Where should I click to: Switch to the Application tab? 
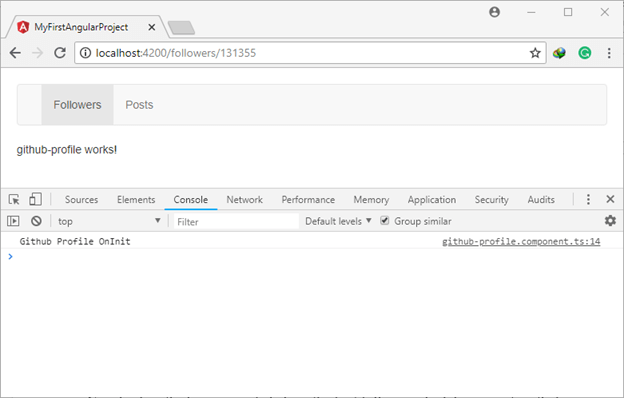[432, 199]
